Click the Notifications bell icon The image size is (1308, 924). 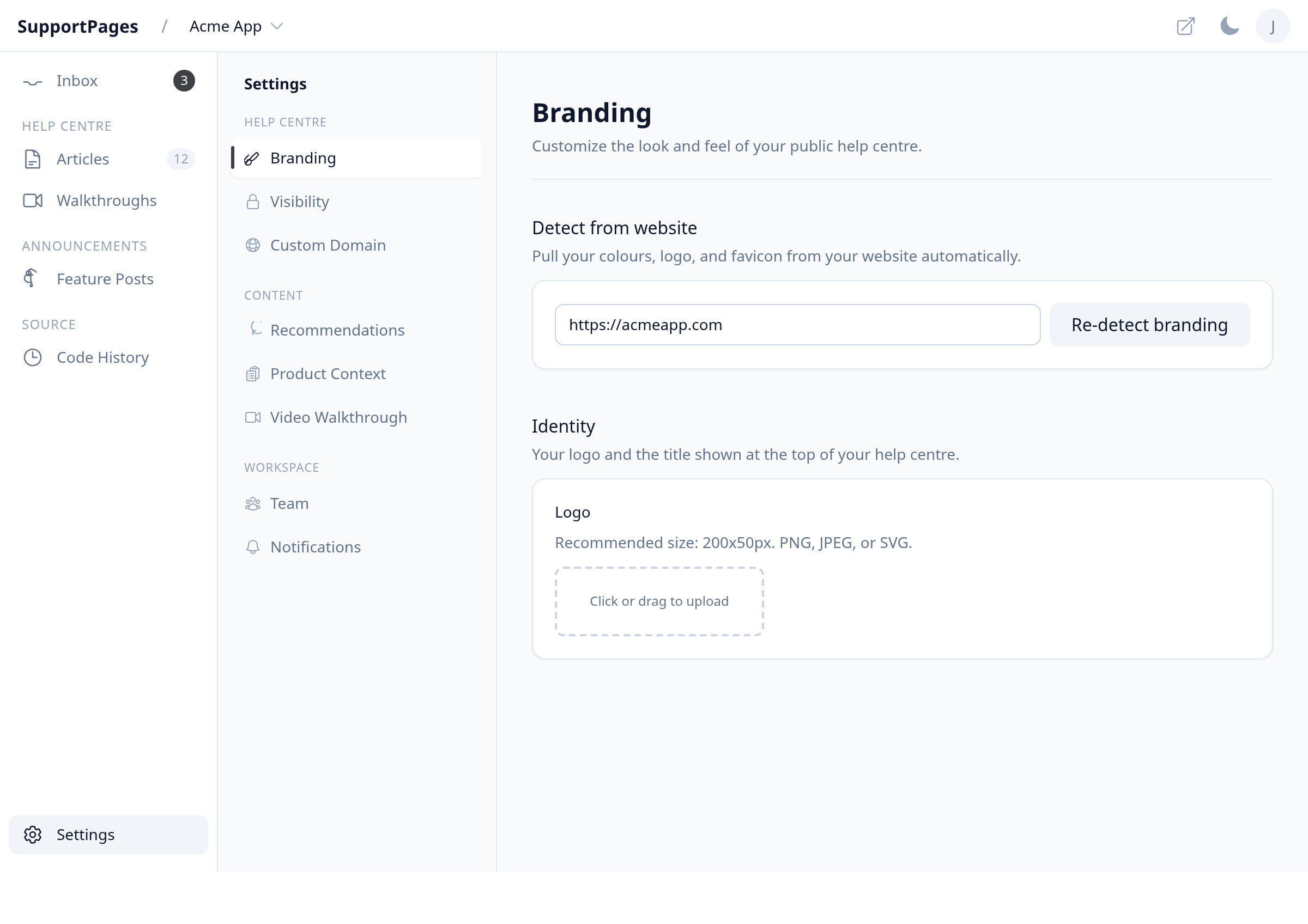(253, 547)
